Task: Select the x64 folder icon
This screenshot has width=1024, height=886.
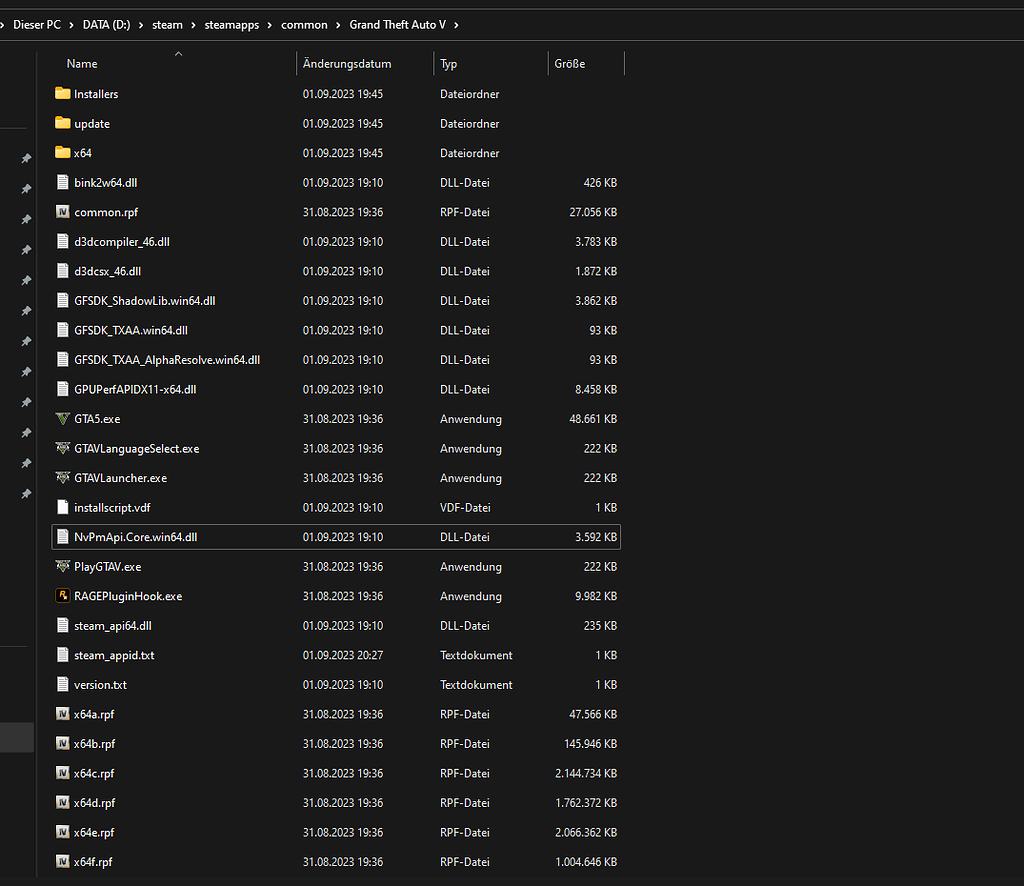Action: 62,153
